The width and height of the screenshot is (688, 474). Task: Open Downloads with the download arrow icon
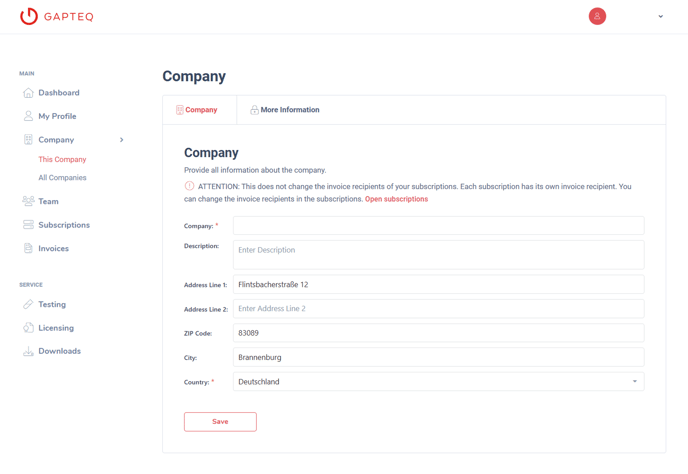point(28,351)
